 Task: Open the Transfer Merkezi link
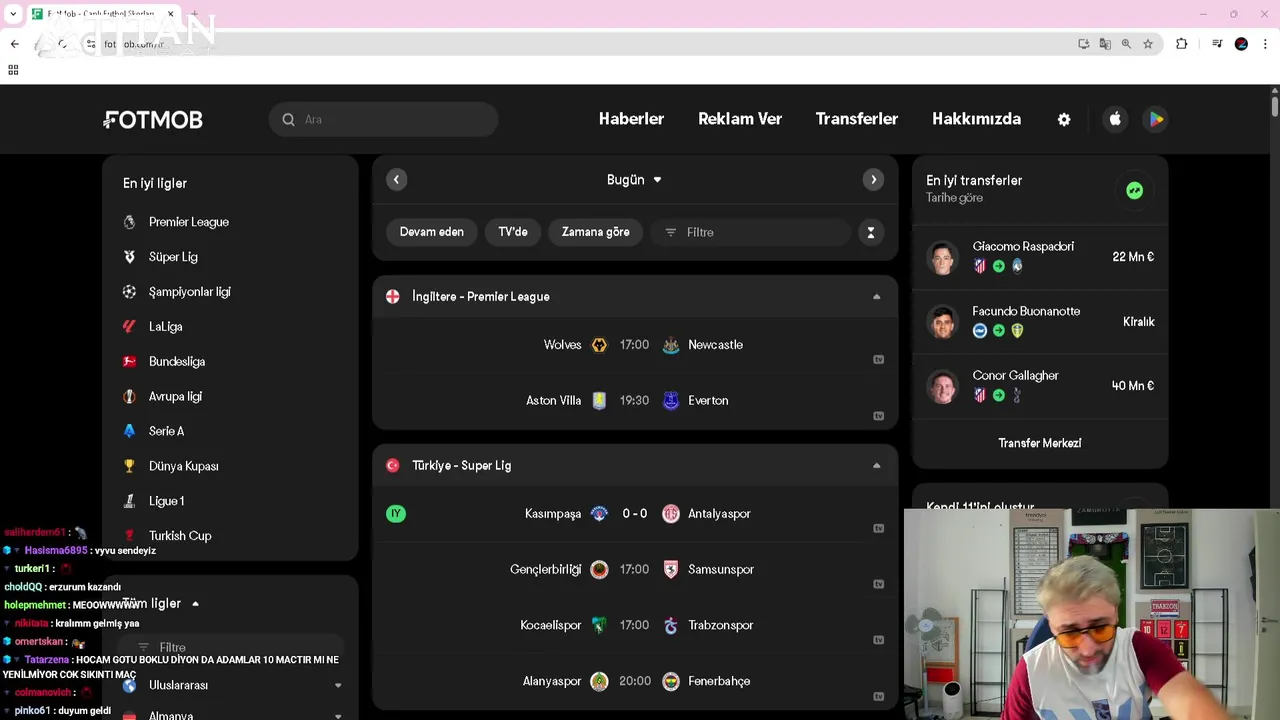[1040, 443]
